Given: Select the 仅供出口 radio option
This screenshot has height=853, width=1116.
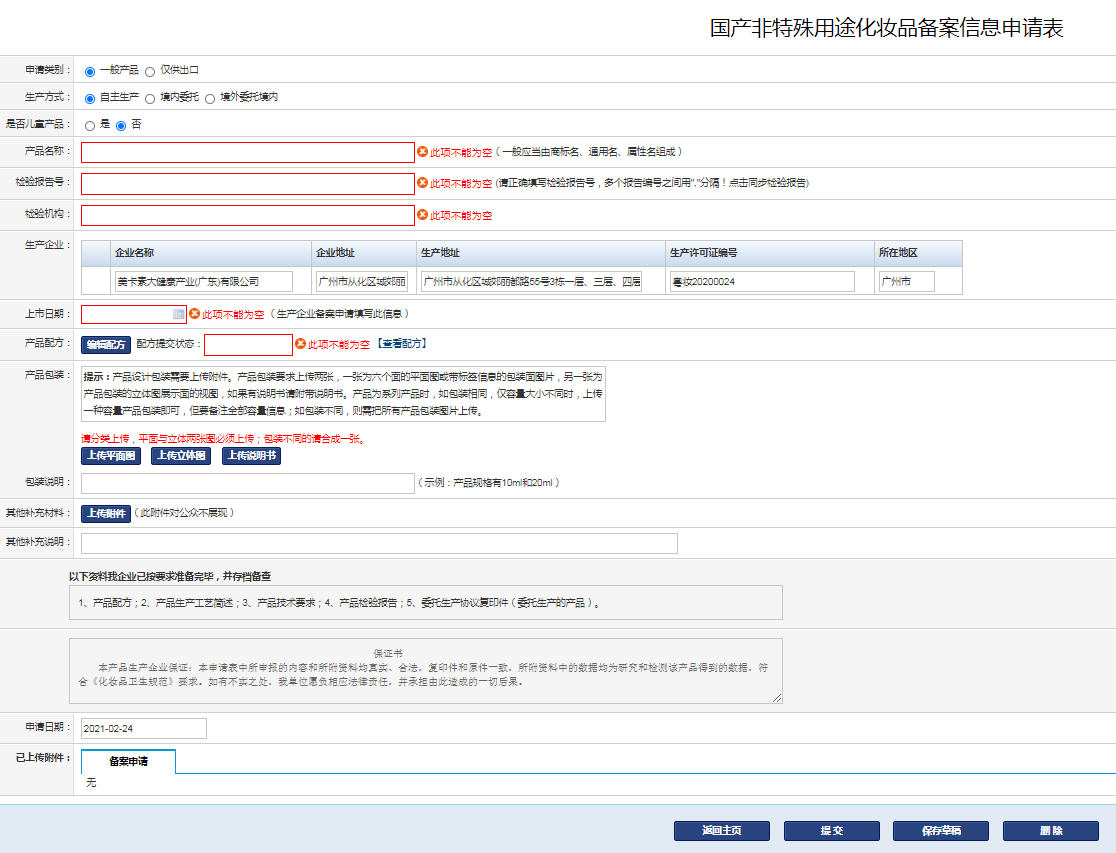Looking at the screenshot, I should point(149,71).
